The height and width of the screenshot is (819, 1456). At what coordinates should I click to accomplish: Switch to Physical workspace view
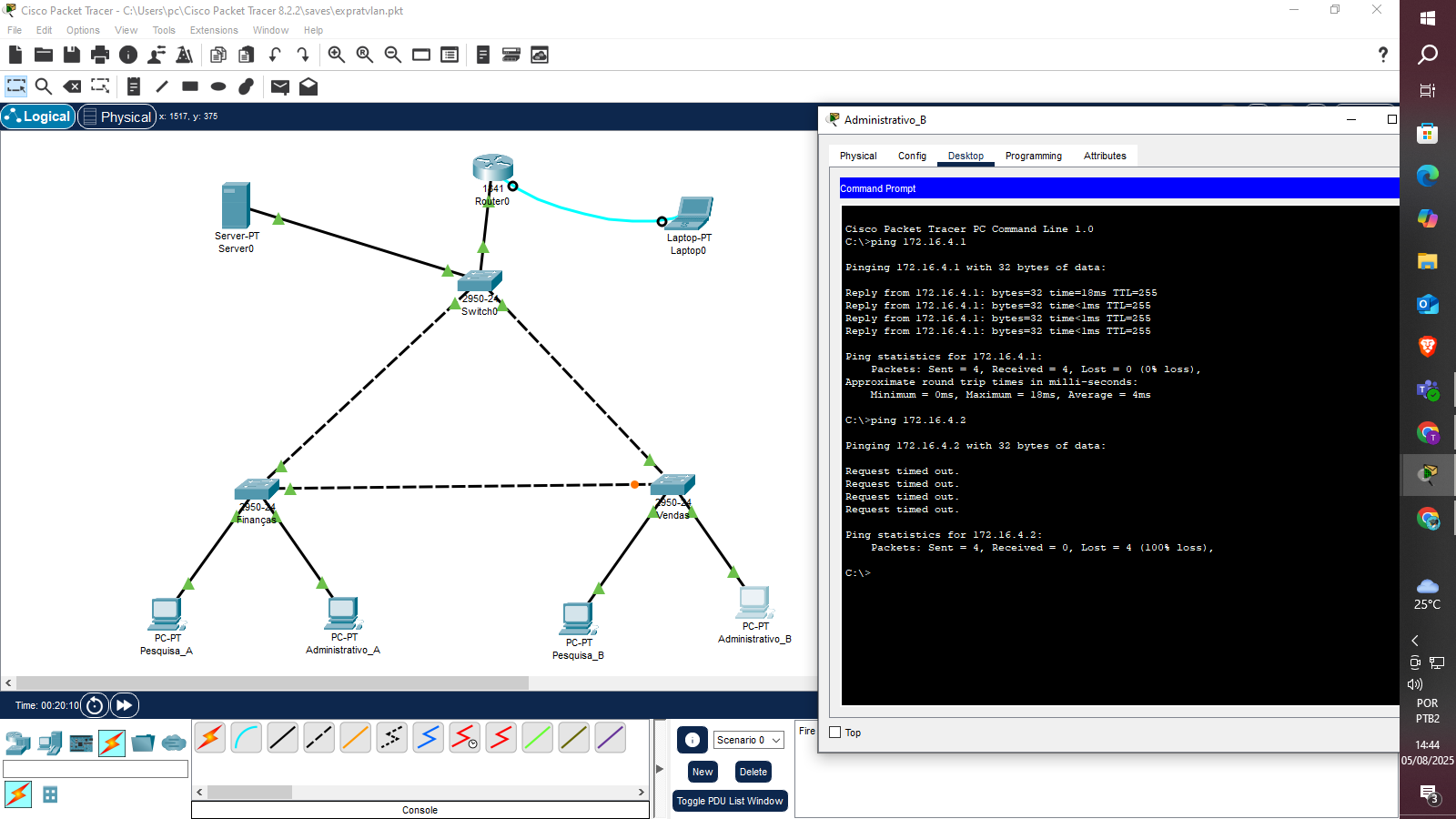coord(117,116)
